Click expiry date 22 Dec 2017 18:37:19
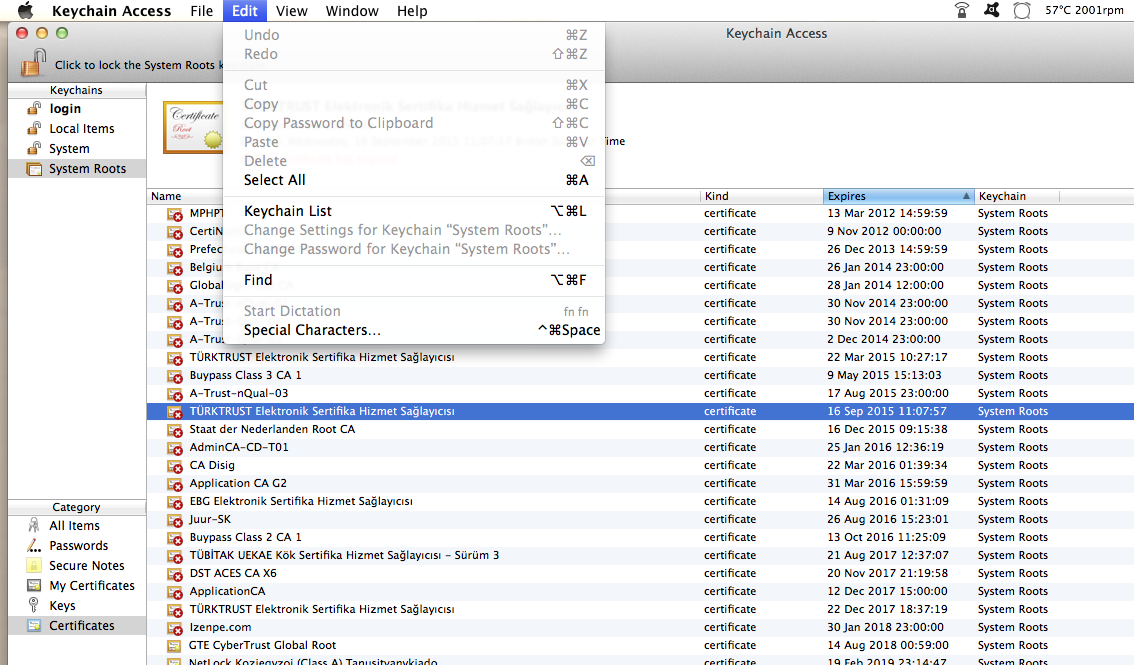Screen dimensions: 1134x665 click(x=887, y=609)
